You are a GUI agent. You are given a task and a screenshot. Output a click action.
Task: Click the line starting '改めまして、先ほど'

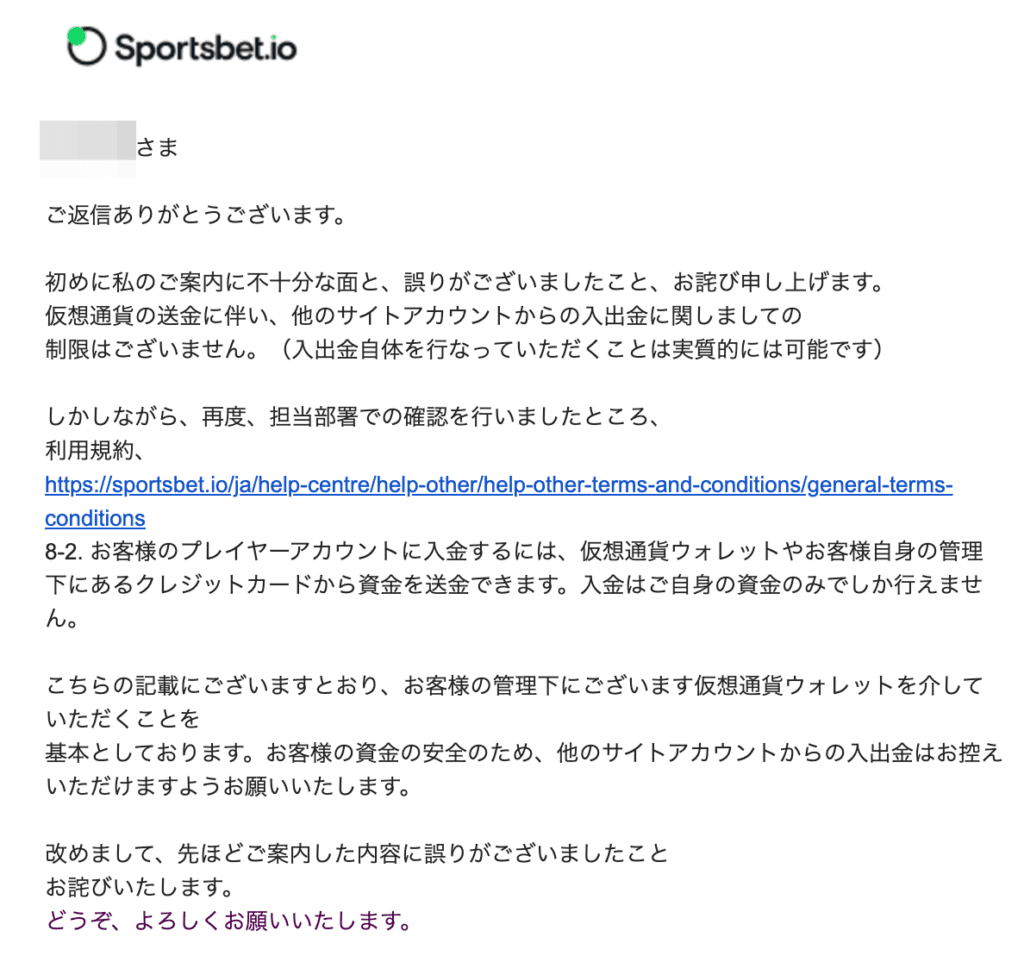357,854
